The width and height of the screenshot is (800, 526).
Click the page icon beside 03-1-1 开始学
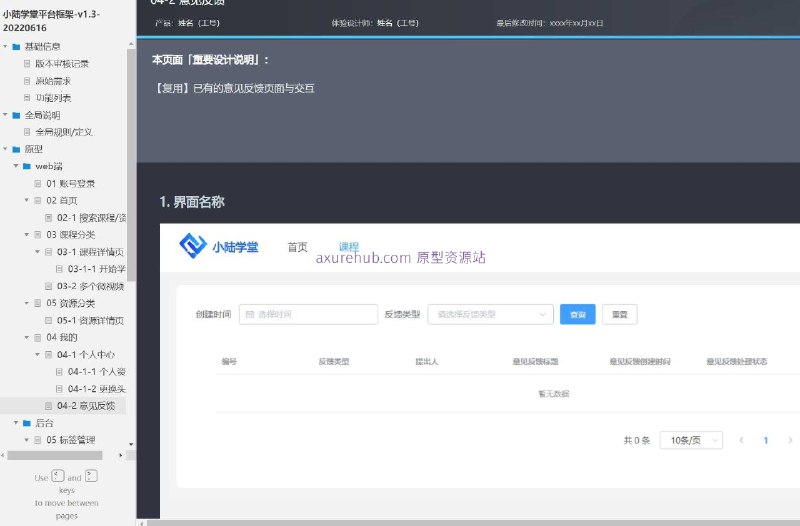[59, 269]
